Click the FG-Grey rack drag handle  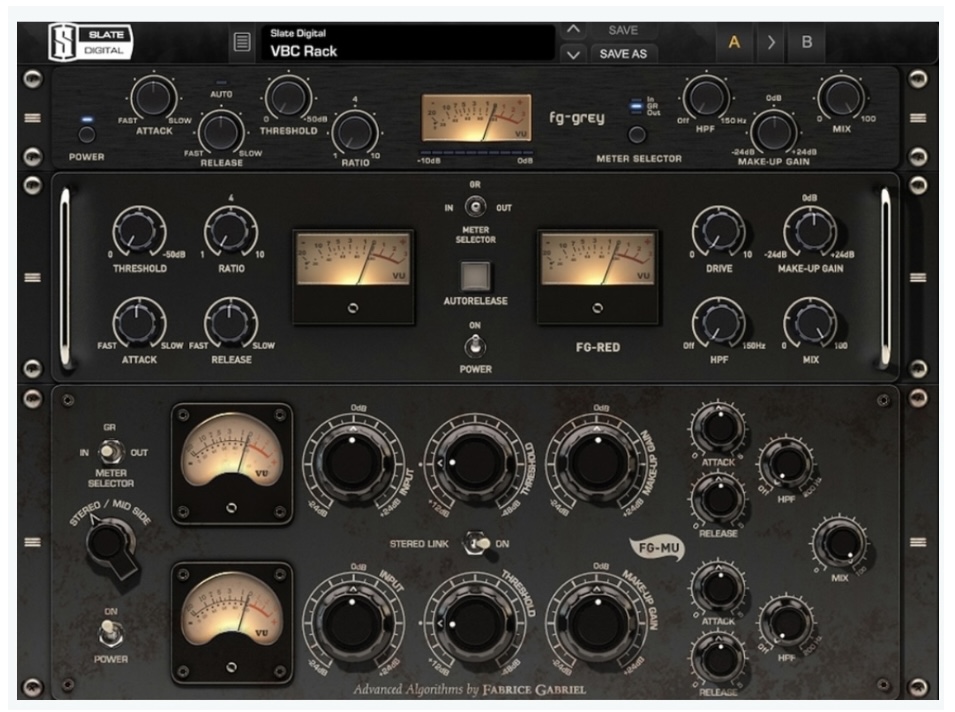tap(34, 118)
